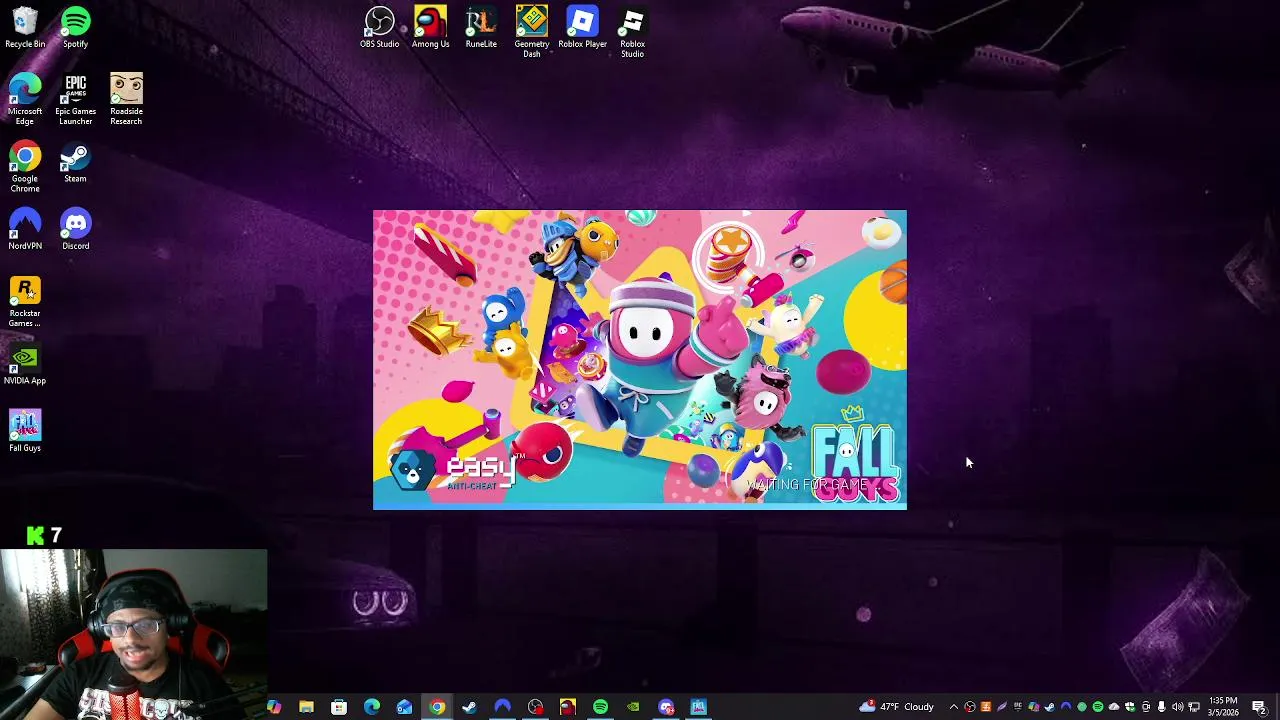The image size is (1280, 720).
Task: Open Microsoft Edge from the taskbar
Action: tap(372, 707)
